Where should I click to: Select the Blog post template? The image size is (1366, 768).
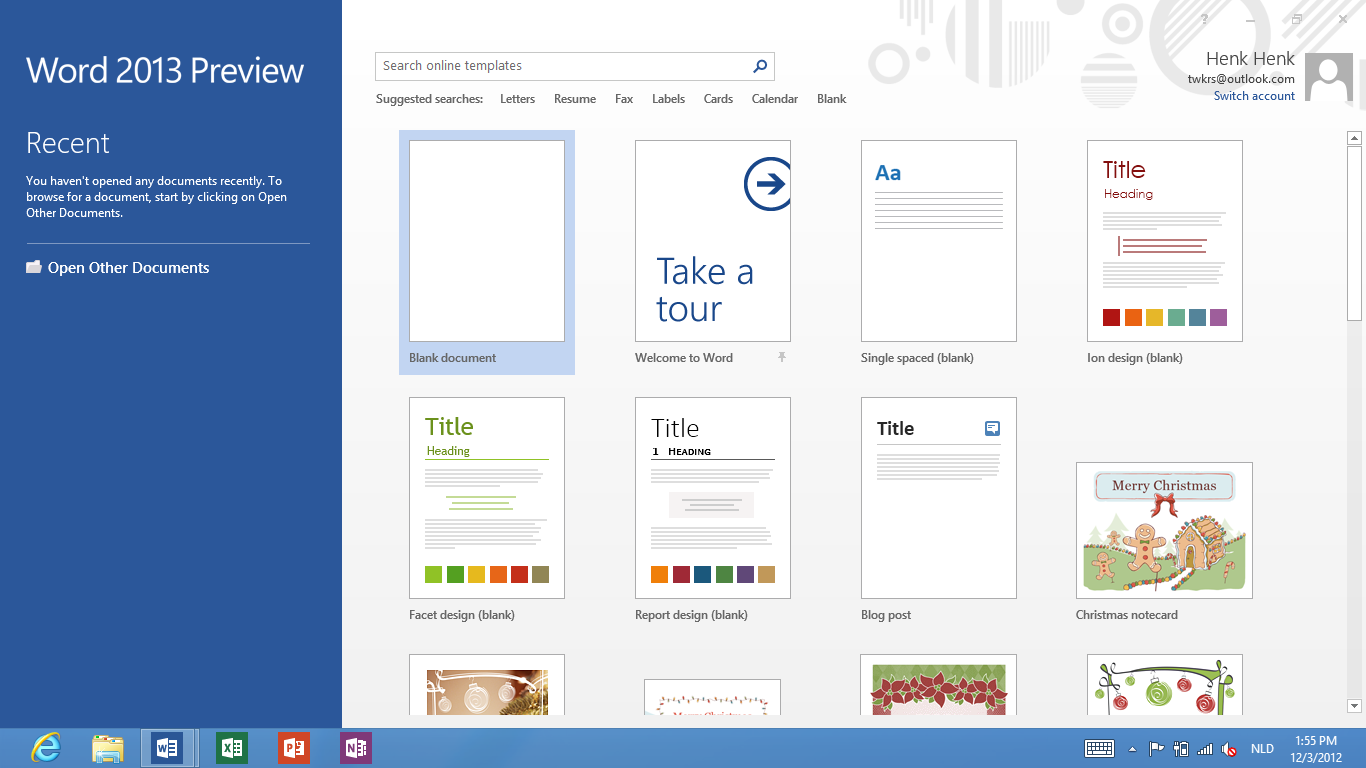coord(939,498)
